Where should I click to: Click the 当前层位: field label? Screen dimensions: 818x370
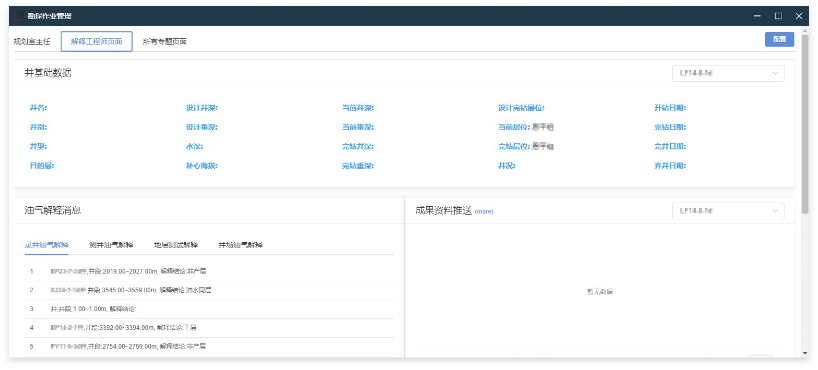click(x=514, y=127)
